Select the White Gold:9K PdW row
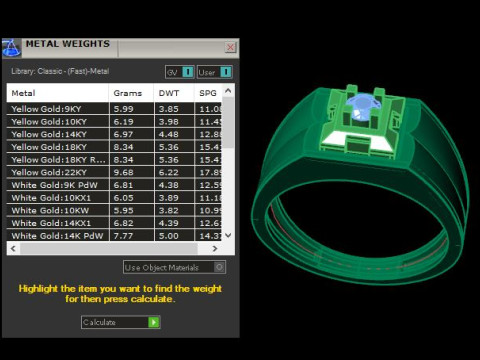The width and height of the screenshot is (480, 360). (114, 185)
